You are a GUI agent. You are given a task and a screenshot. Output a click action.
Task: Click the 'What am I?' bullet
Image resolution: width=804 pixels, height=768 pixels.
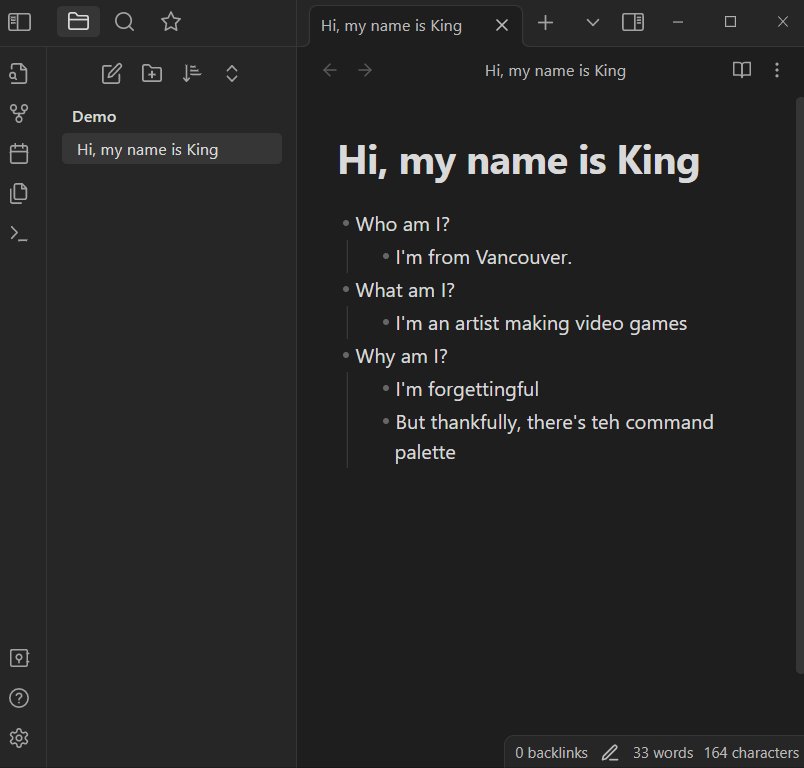point(405,290)
